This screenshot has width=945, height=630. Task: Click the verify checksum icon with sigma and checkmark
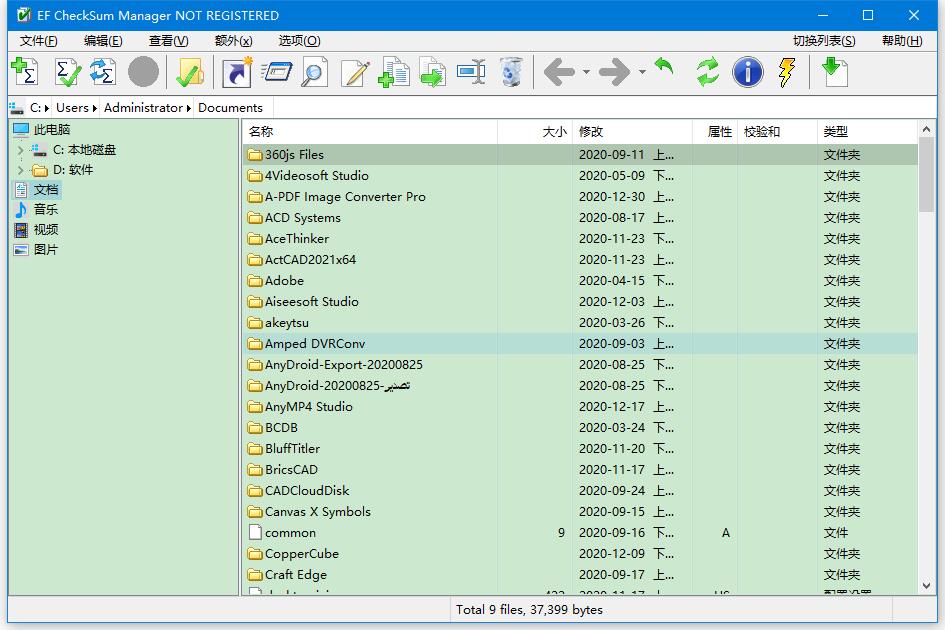(67, 72)
